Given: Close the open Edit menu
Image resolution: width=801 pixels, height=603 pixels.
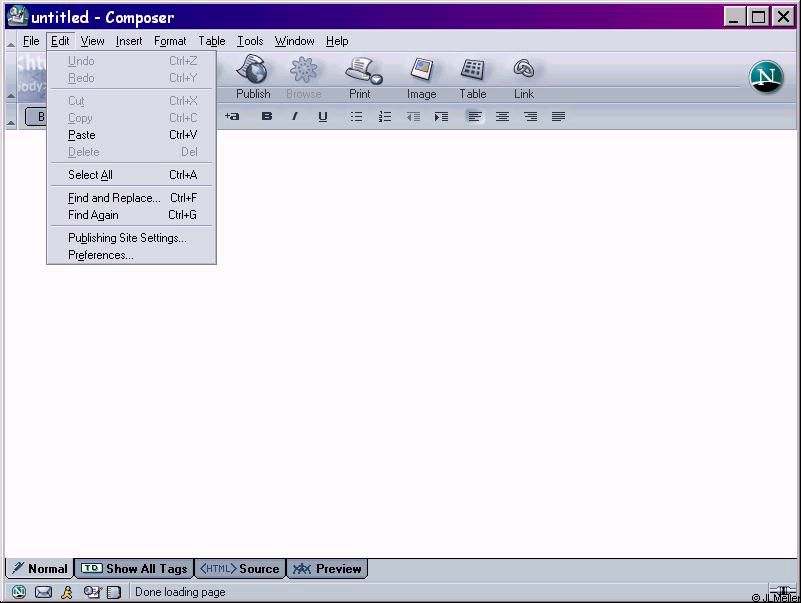Looking at the screenshot, I should click(x=60, y=41).
